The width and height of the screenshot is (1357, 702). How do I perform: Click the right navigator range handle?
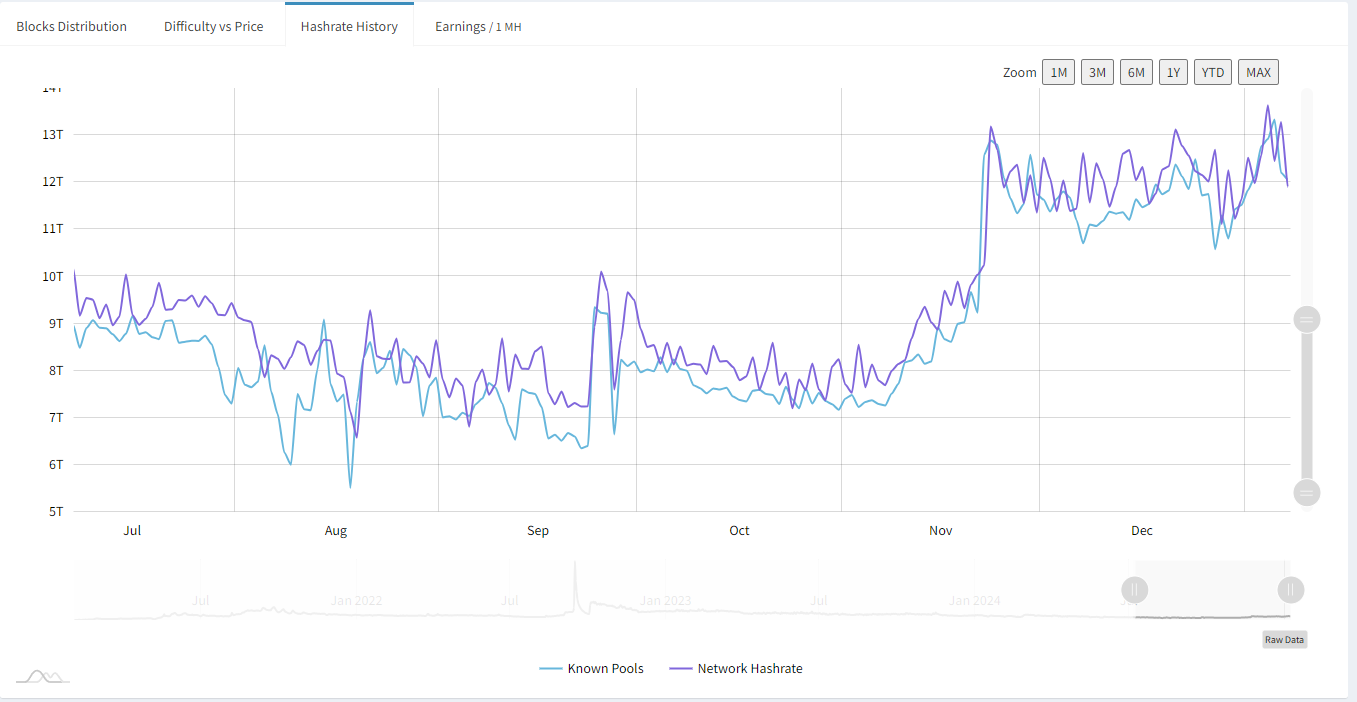pyautogui.click(x=1290, y=590)
